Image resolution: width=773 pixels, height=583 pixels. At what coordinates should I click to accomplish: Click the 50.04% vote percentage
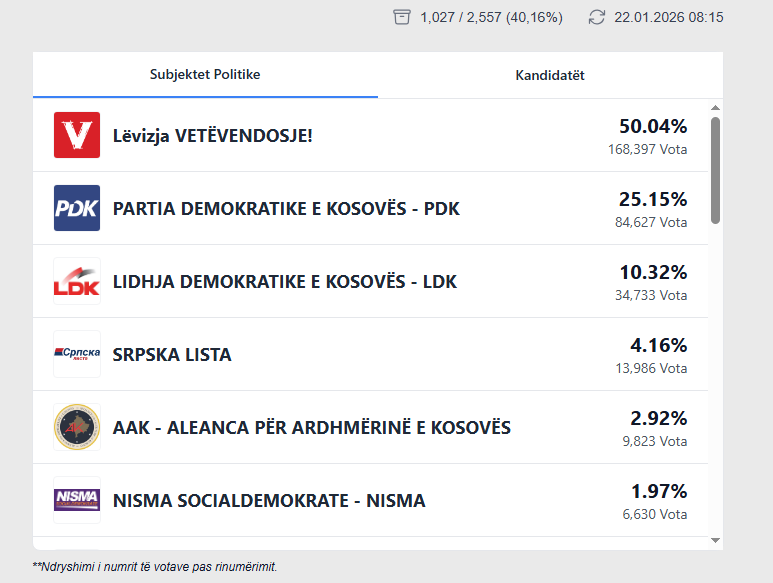click(x=653, y=127)
